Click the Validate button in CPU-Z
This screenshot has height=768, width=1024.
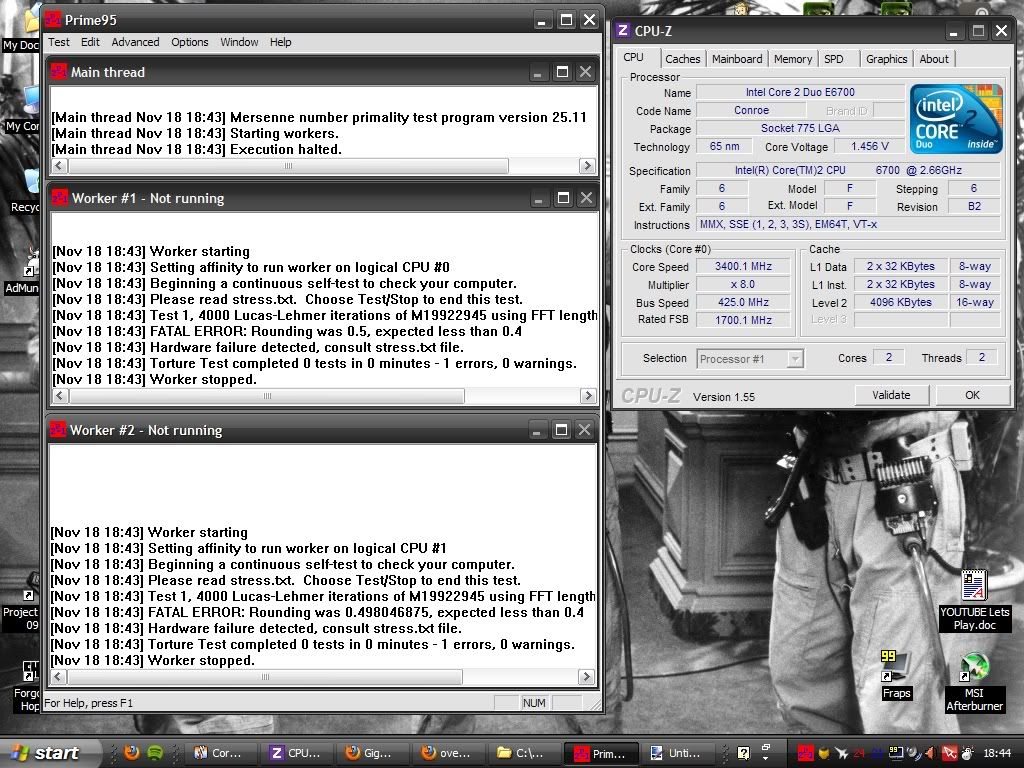click(891, 395)
